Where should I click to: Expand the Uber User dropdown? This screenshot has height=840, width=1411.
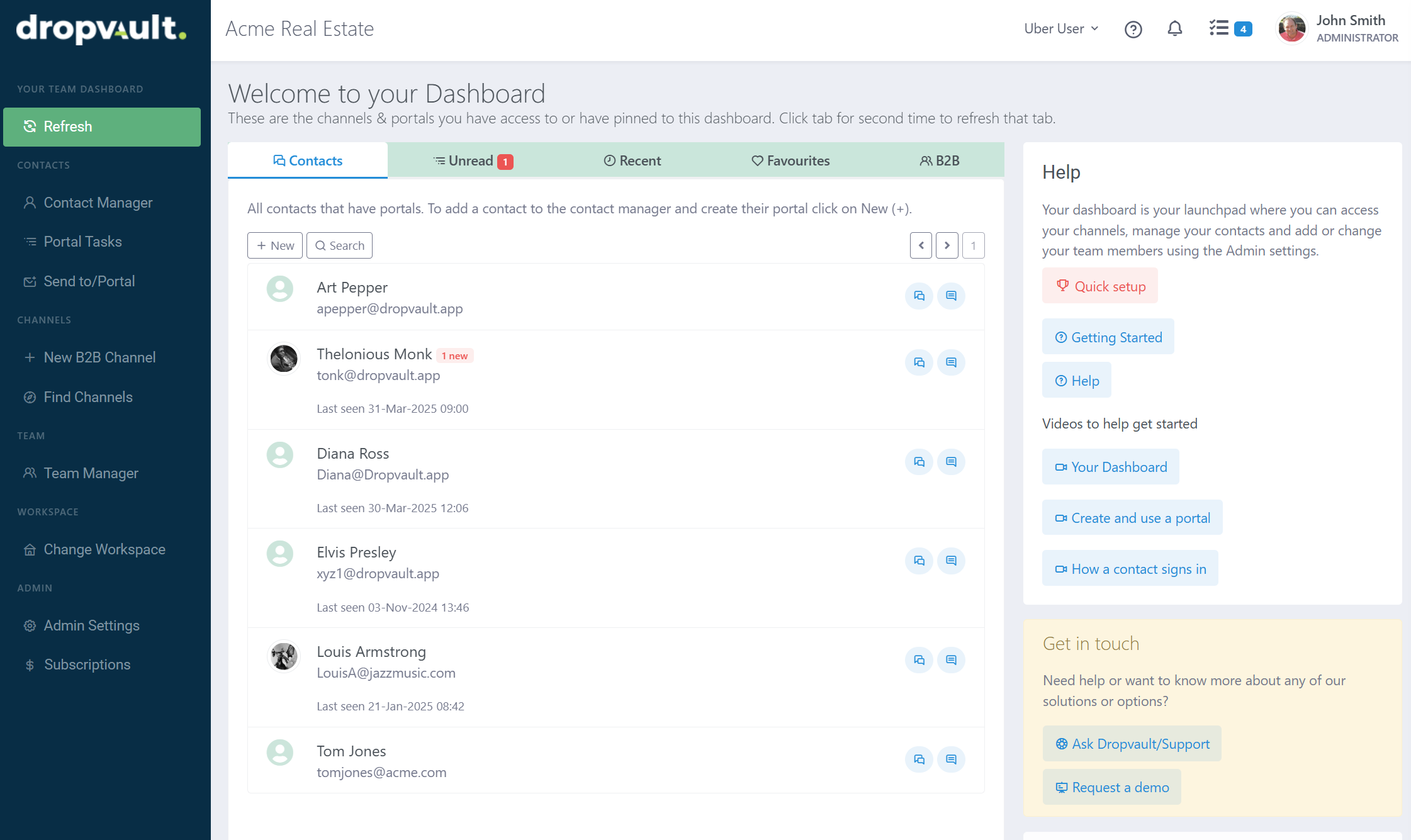tap(1061, 29)
